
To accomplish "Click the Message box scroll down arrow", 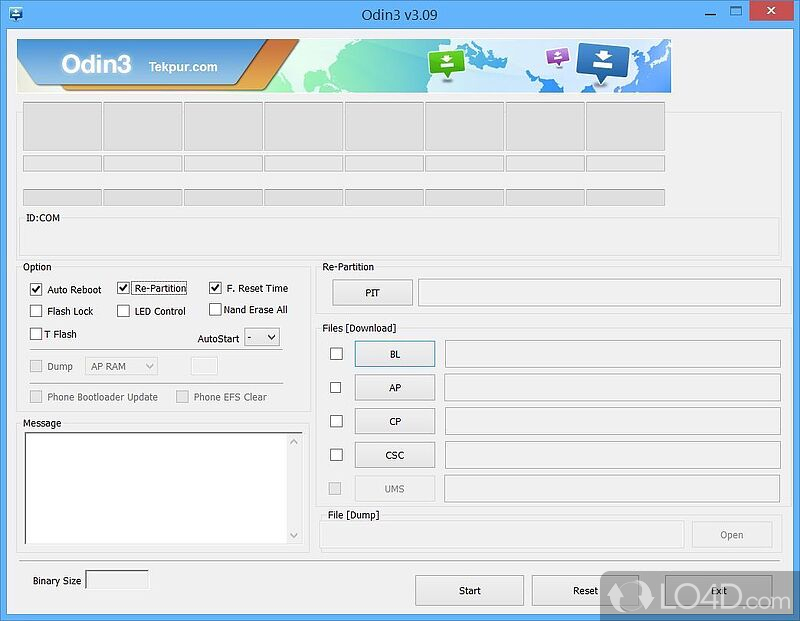I will click(294, 535).
